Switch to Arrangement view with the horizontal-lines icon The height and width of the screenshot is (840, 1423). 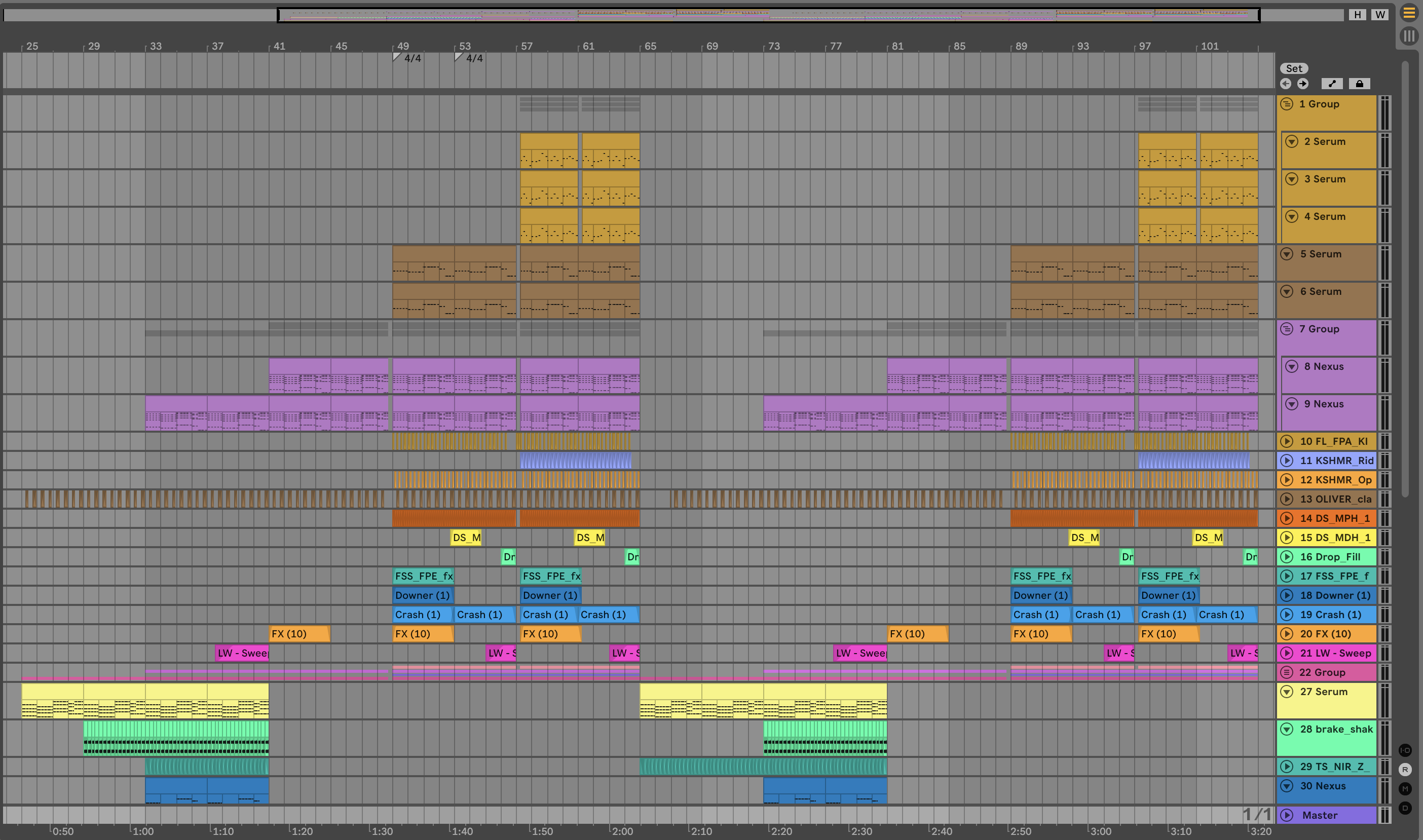(x=1409, y=13)
